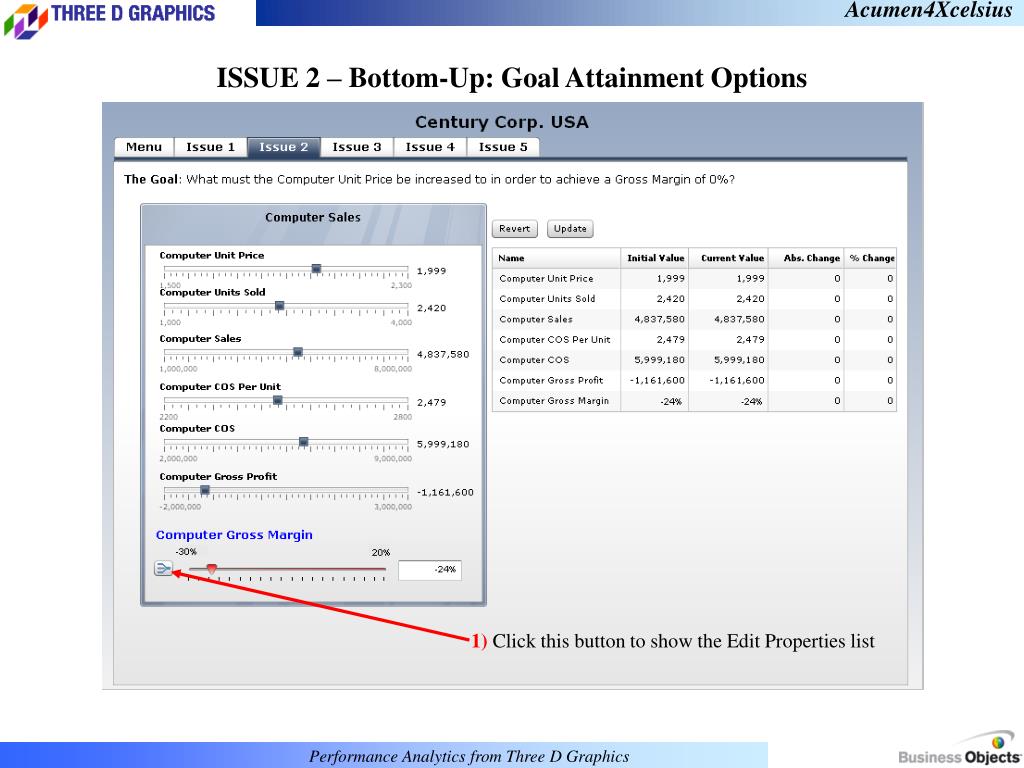The height and width of the screenshot is (768, 1024).
Task: Click the Business Objects logo
Action: tap(960, 748)
